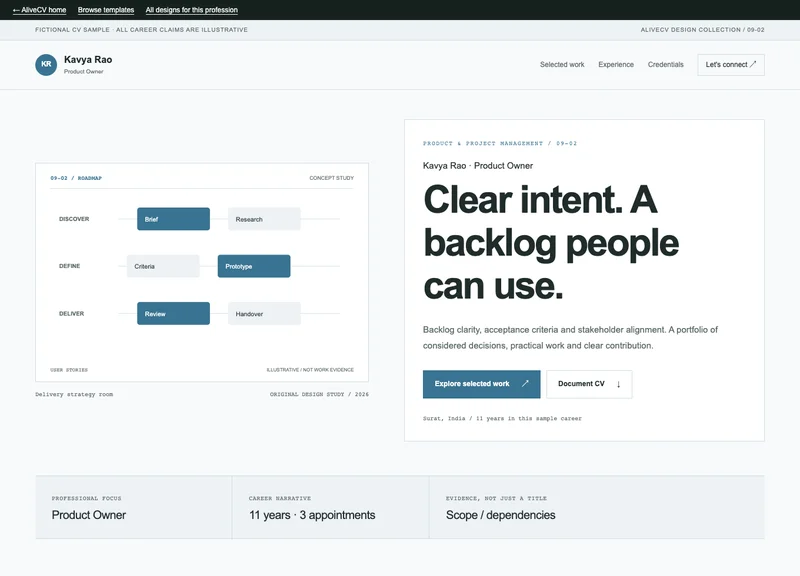Click ORIGINAL DESIGN STUDY / 2026 caption
Screen dimensions: 800x576
point(319,394)
